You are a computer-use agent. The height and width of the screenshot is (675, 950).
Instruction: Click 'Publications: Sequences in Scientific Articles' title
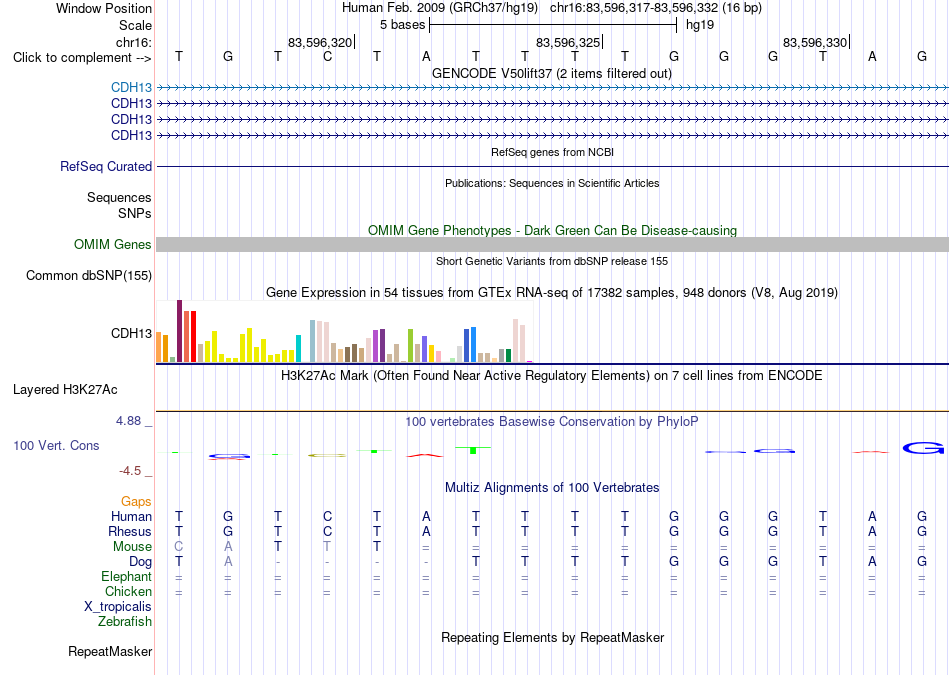pos(552,183)
